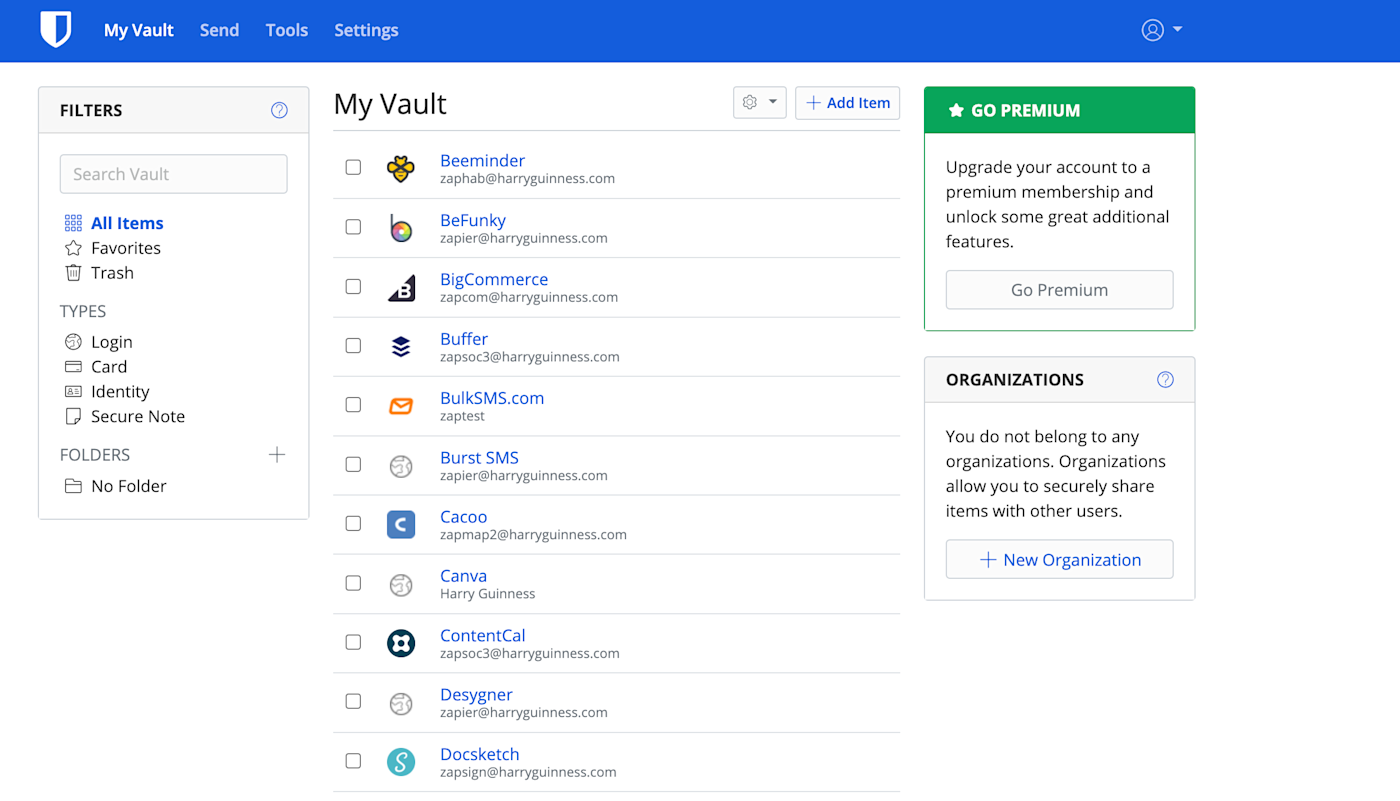The height and width of the screenshot is (801, 1400).
Task: Click the Beeminder bee icon
Action: coord(401,168)
